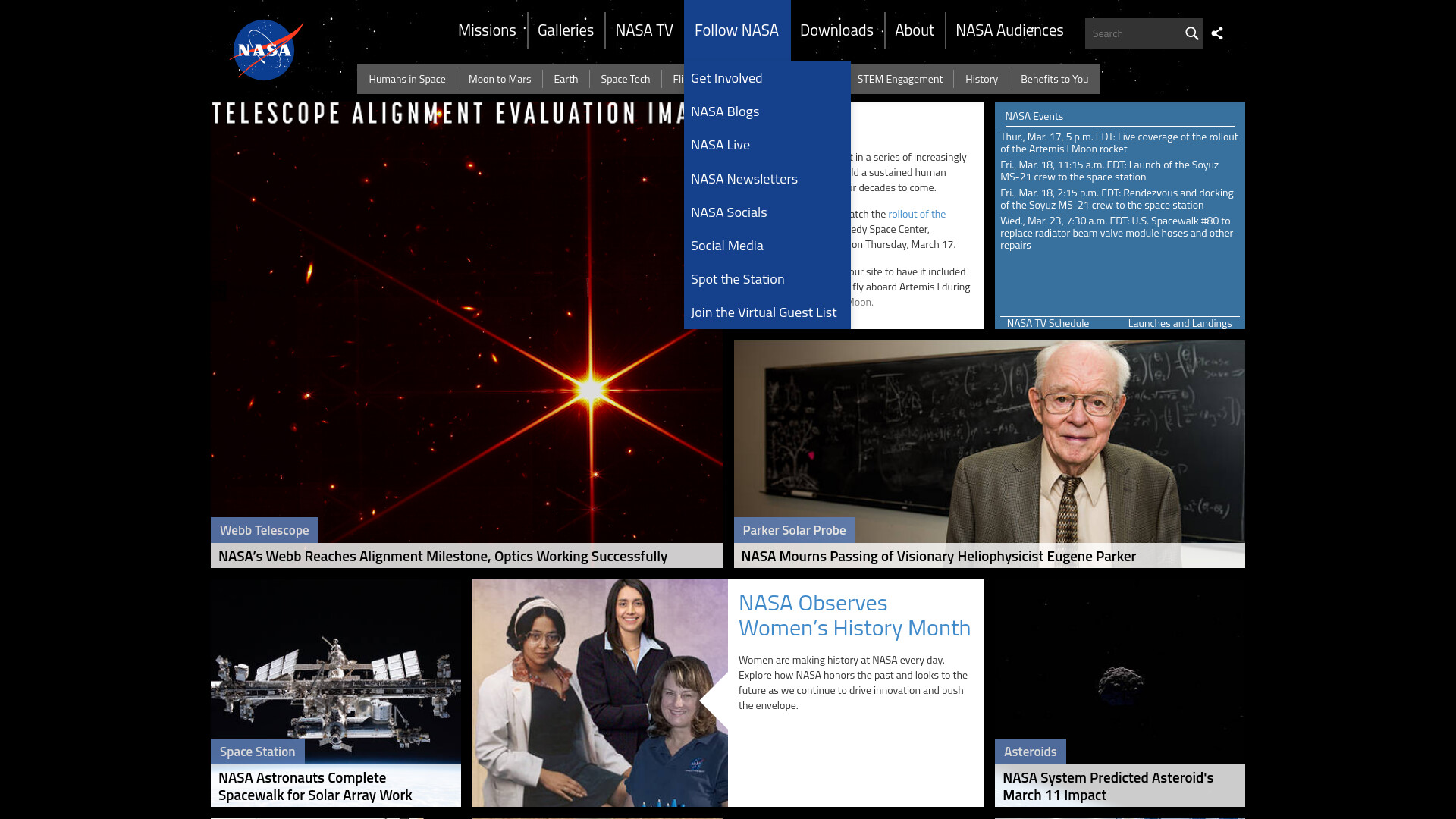The image size is (1456, 819).
Task: Open Soyuz MS-21 rendezvous and docking event
Action: pos(1116,199)
